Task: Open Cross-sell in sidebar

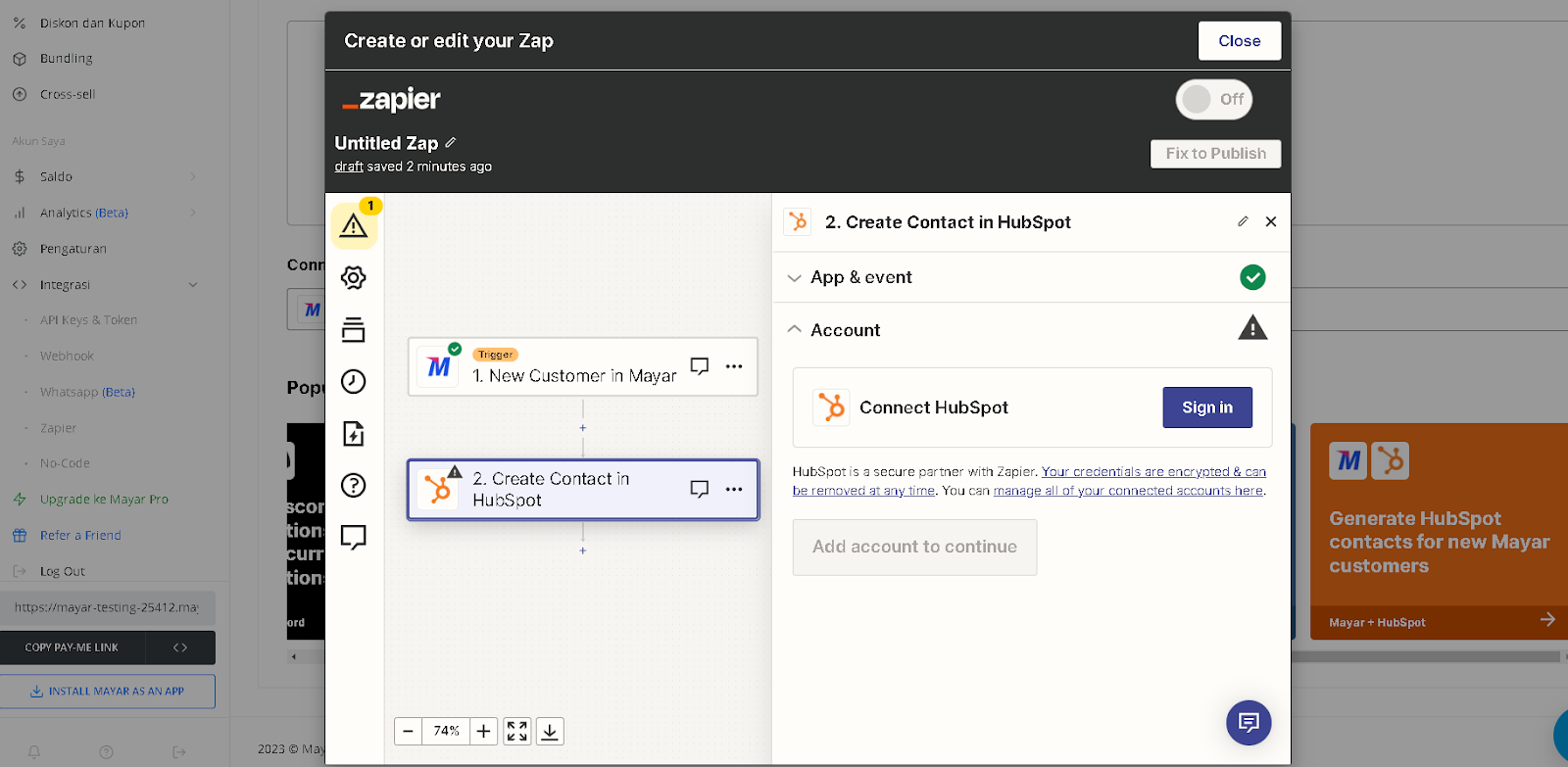Action: [68, 95]
